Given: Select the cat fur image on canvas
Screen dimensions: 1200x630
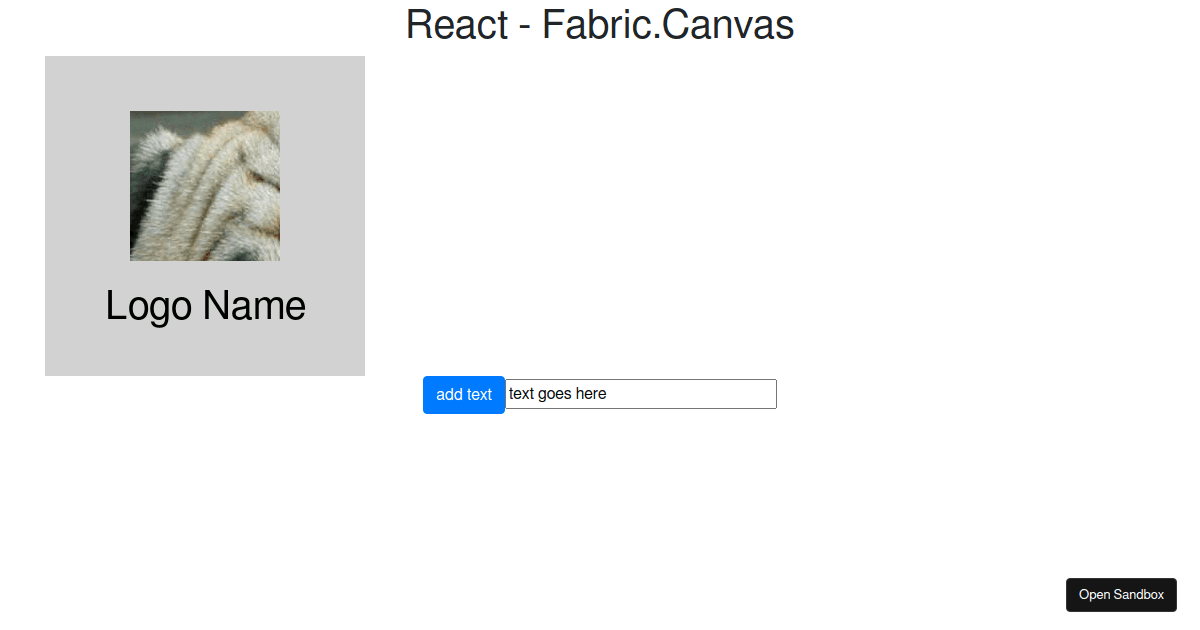Looking at the screenshot, I should click(205, 186).
